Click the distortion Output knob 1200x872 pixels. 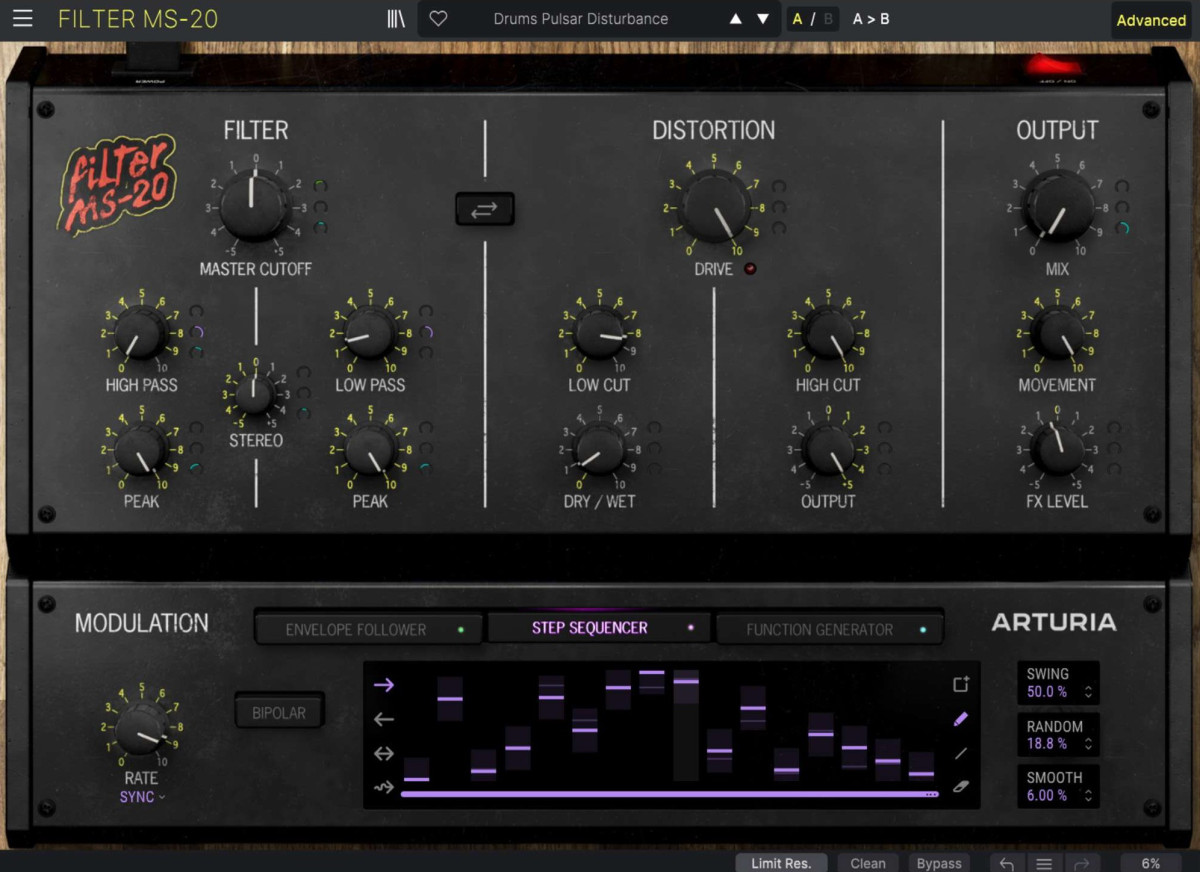(828, 449)
